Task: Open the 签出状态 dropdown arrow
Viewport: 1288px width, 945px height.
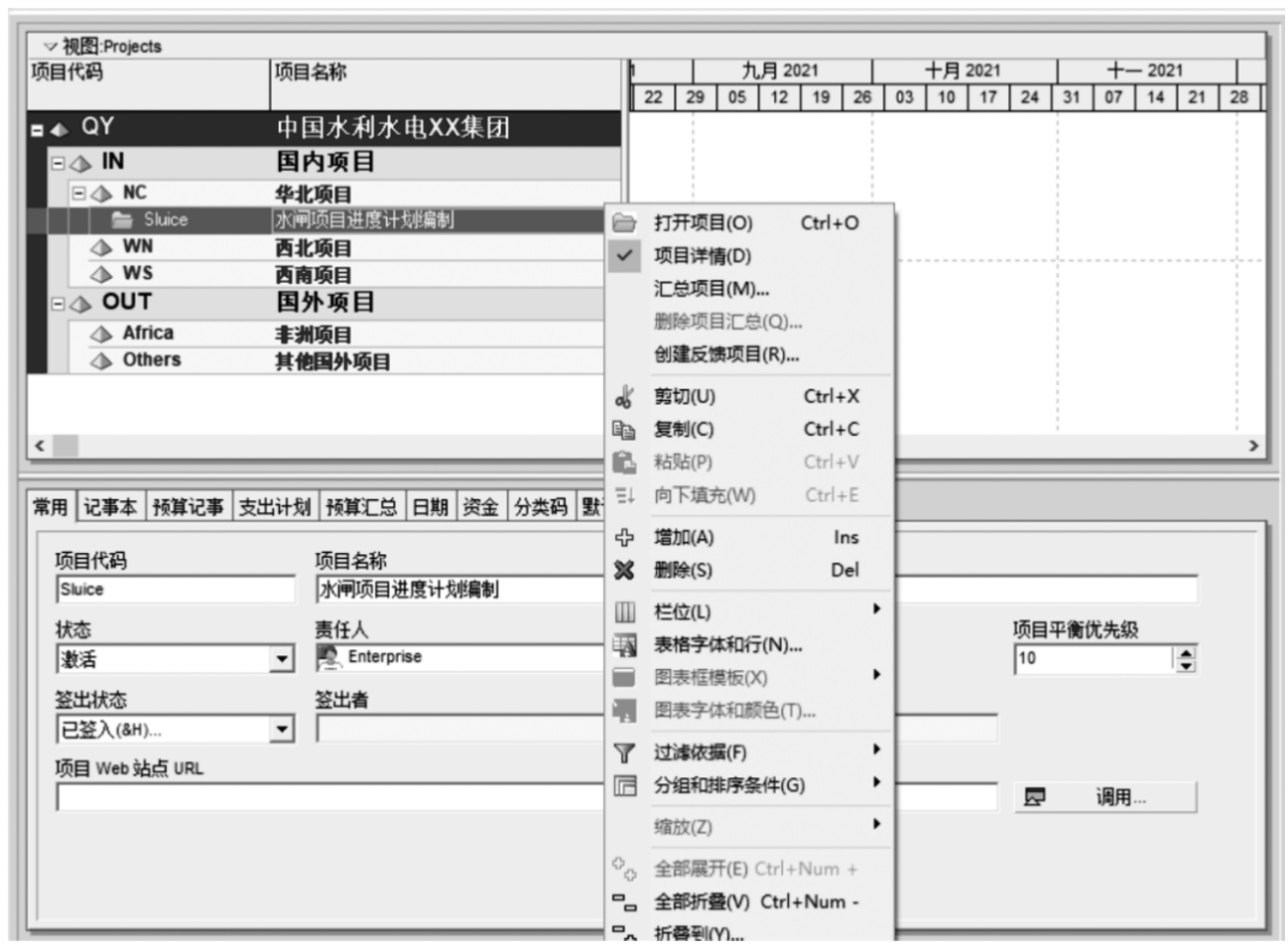Action: tap(282, 729)
